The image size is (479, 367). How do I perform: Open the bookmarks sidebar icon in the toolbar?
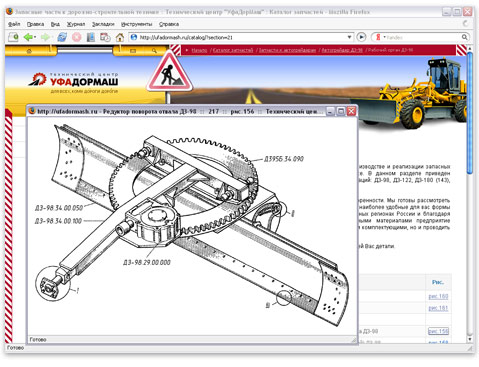point(91,37)
